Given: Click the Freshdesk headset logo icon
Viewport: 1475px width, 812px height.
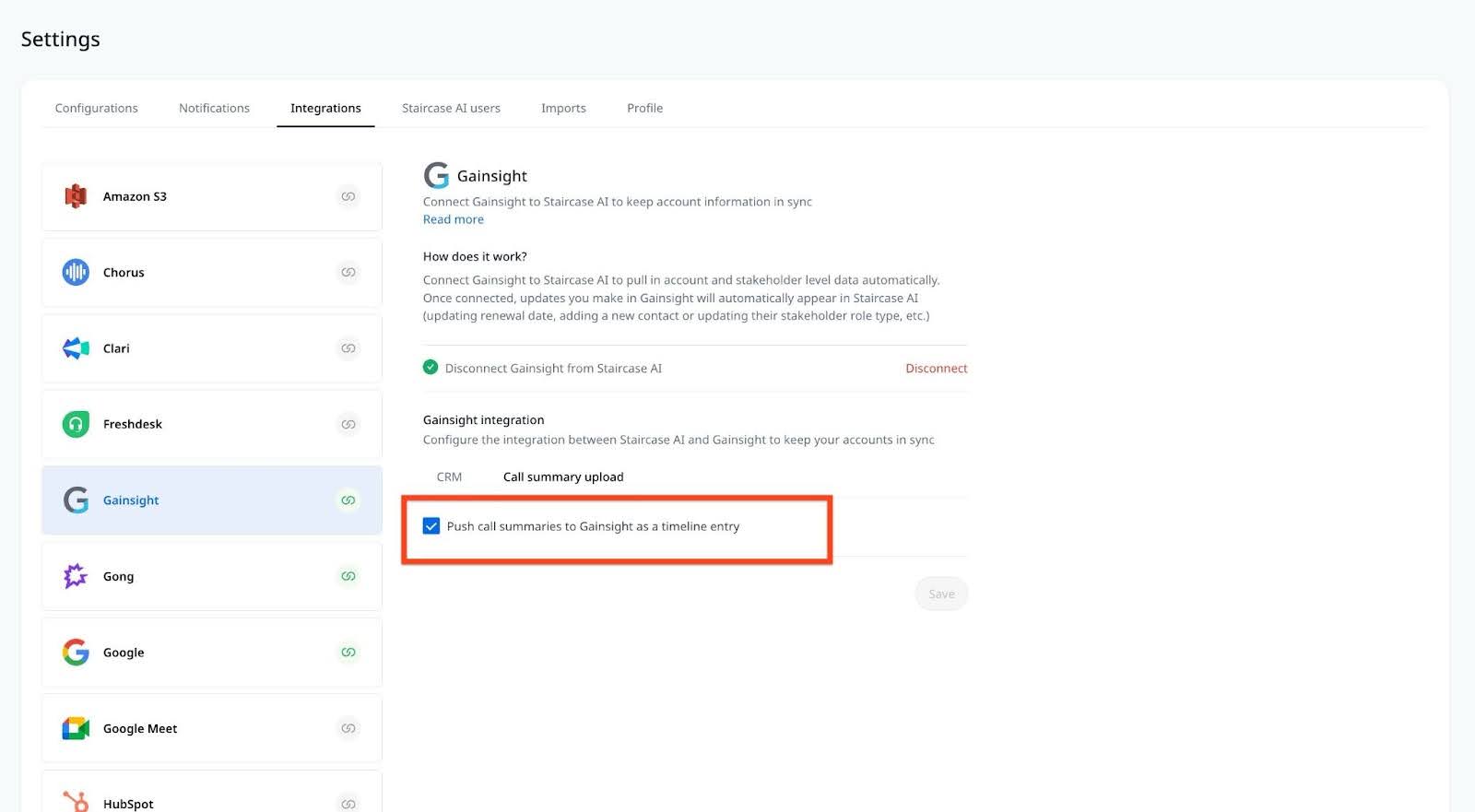Looking at the screenshot, I should click(76, 424).
